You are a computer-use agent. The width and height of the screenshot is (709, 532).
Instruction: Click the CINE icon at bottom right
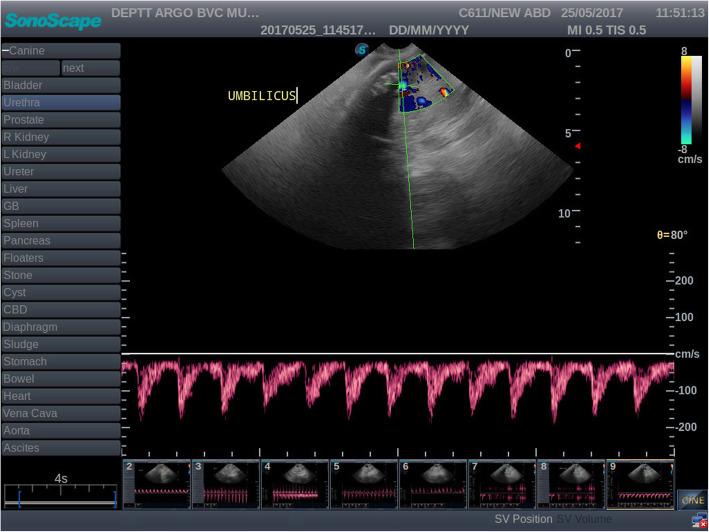pyautogui.click(x=692, y=498)
